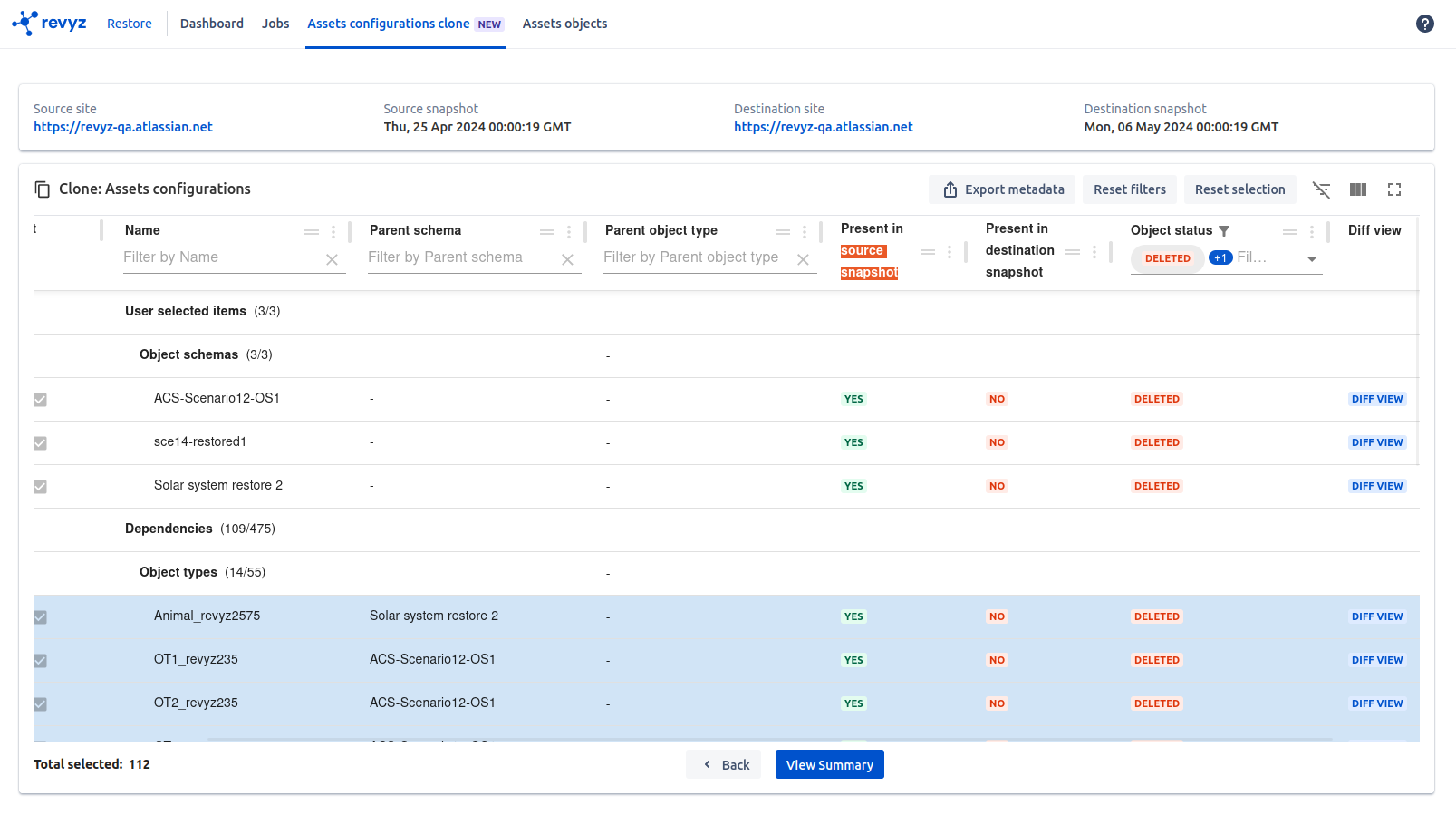
Task: Open Present in destination snapshot column menu
Action: [1094, 252]
